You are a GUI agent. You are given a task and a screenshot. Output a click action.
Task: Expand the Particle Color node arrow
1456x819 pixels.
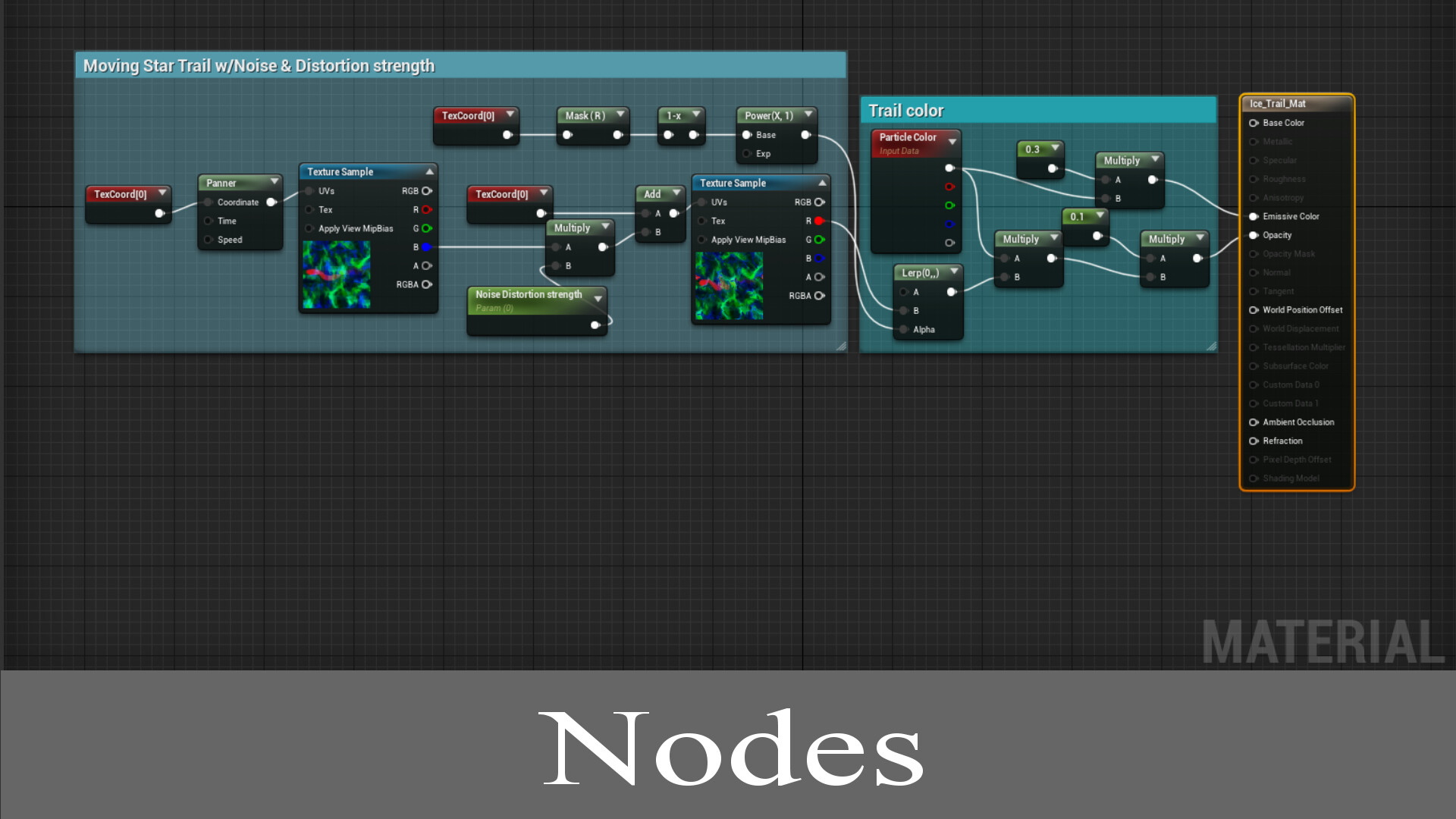952,142
